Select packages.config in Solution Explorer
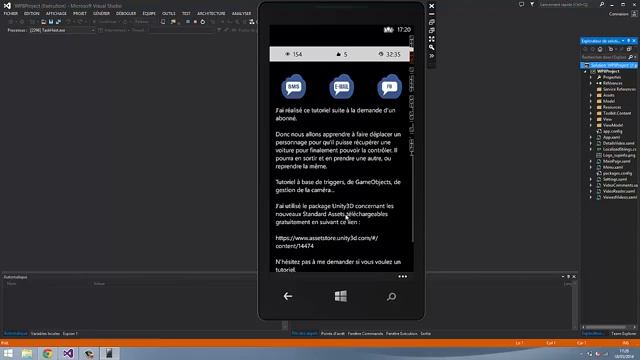Viewport: 640px width, 360px height. pos(617,173)
